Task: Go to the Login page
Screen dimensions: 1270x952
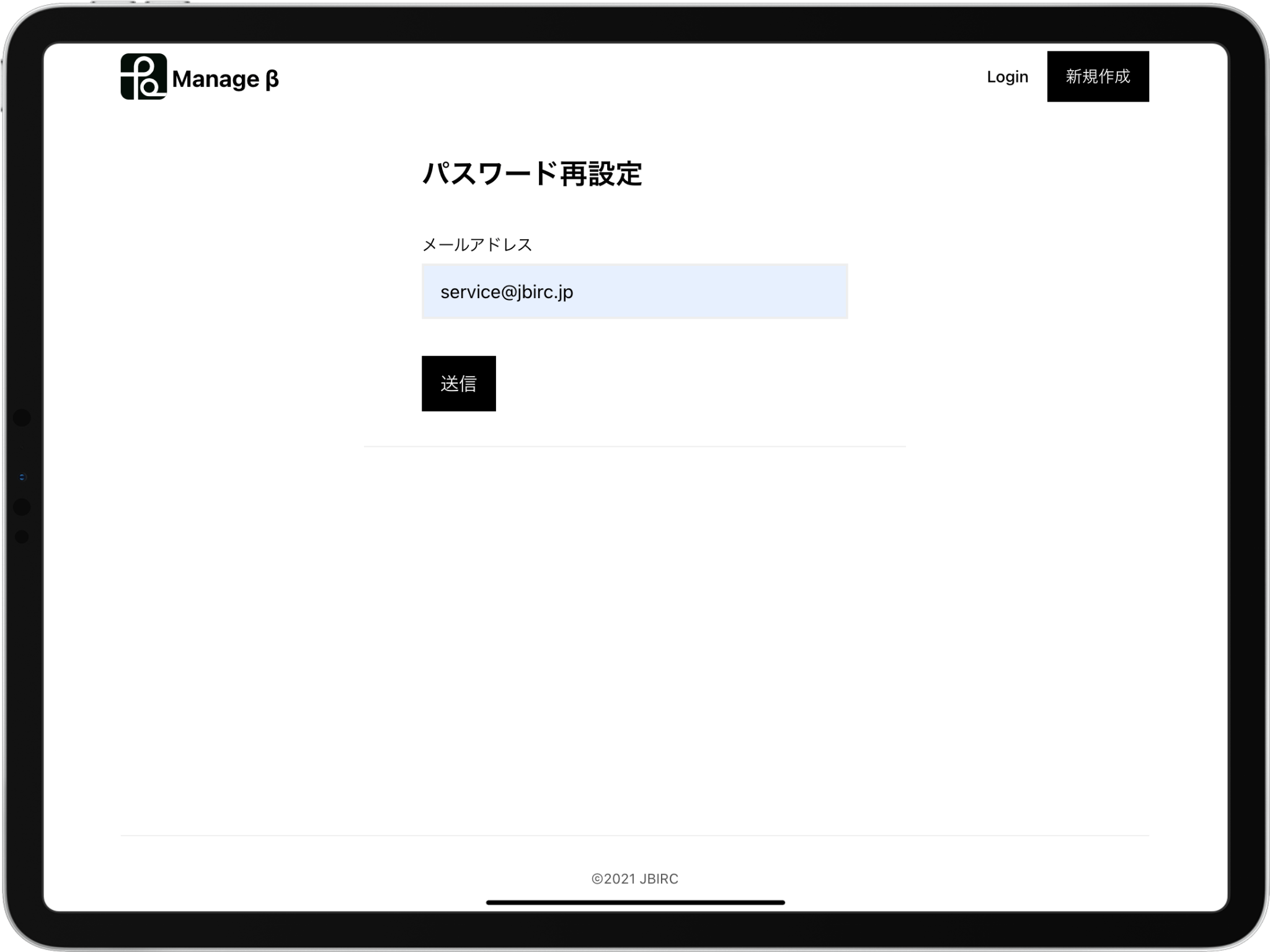Action: [1007, 77]
